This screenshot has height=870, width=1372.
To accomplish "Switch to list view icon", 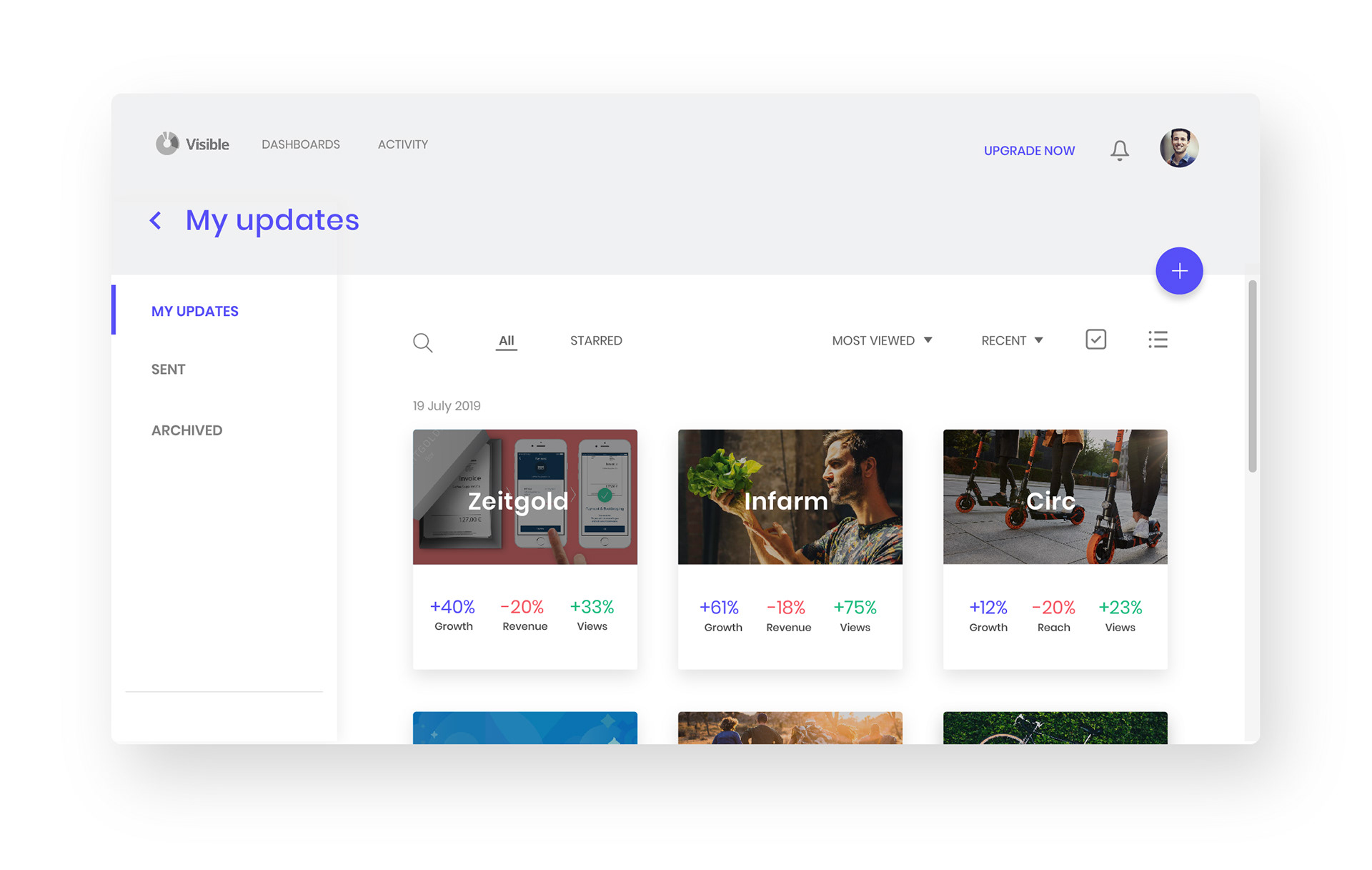I will point(1158,340).
